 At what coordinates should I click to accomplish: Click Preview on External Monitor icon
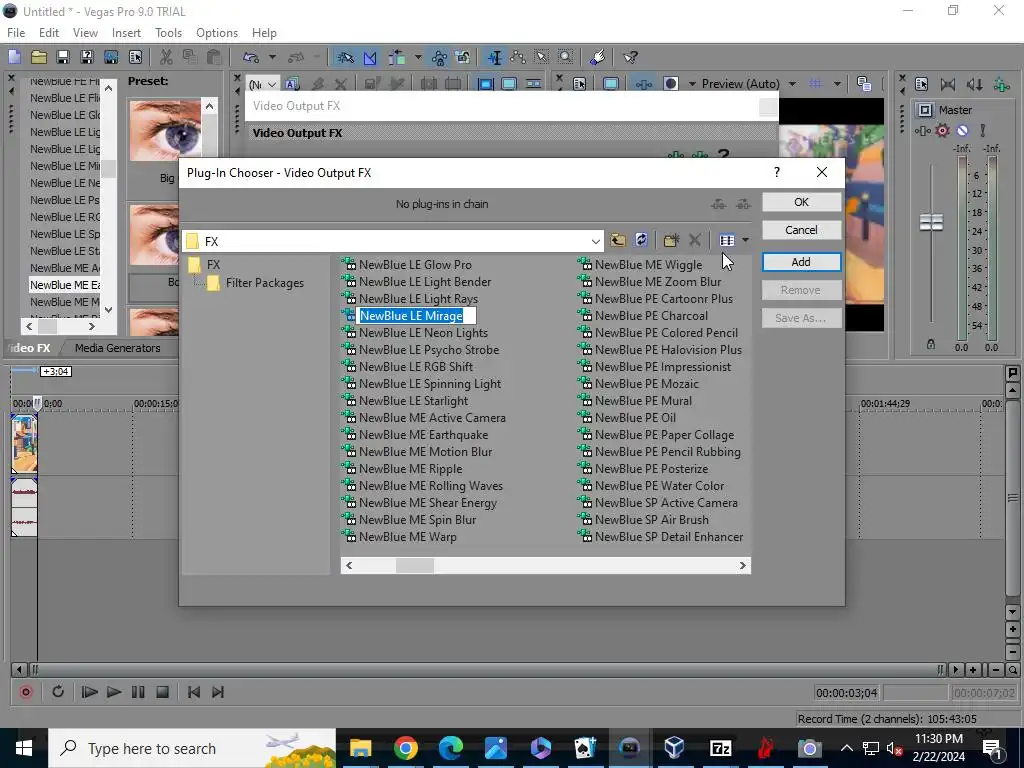[611, 84]
